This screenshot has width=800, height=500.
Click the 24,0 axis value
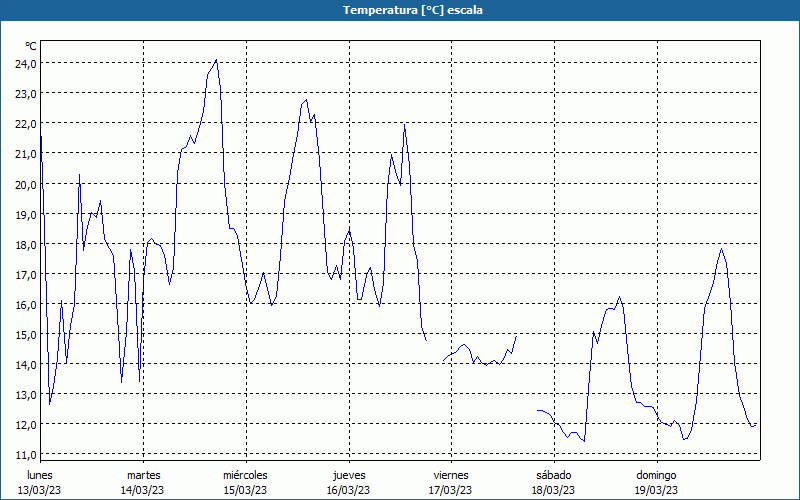click(x=27, y=64)
